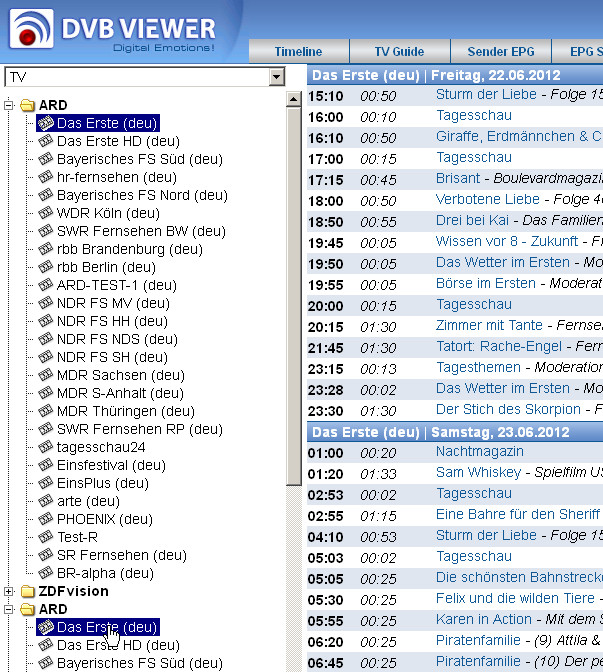Open Tagesthemen programme link

(x=478, y=367)
